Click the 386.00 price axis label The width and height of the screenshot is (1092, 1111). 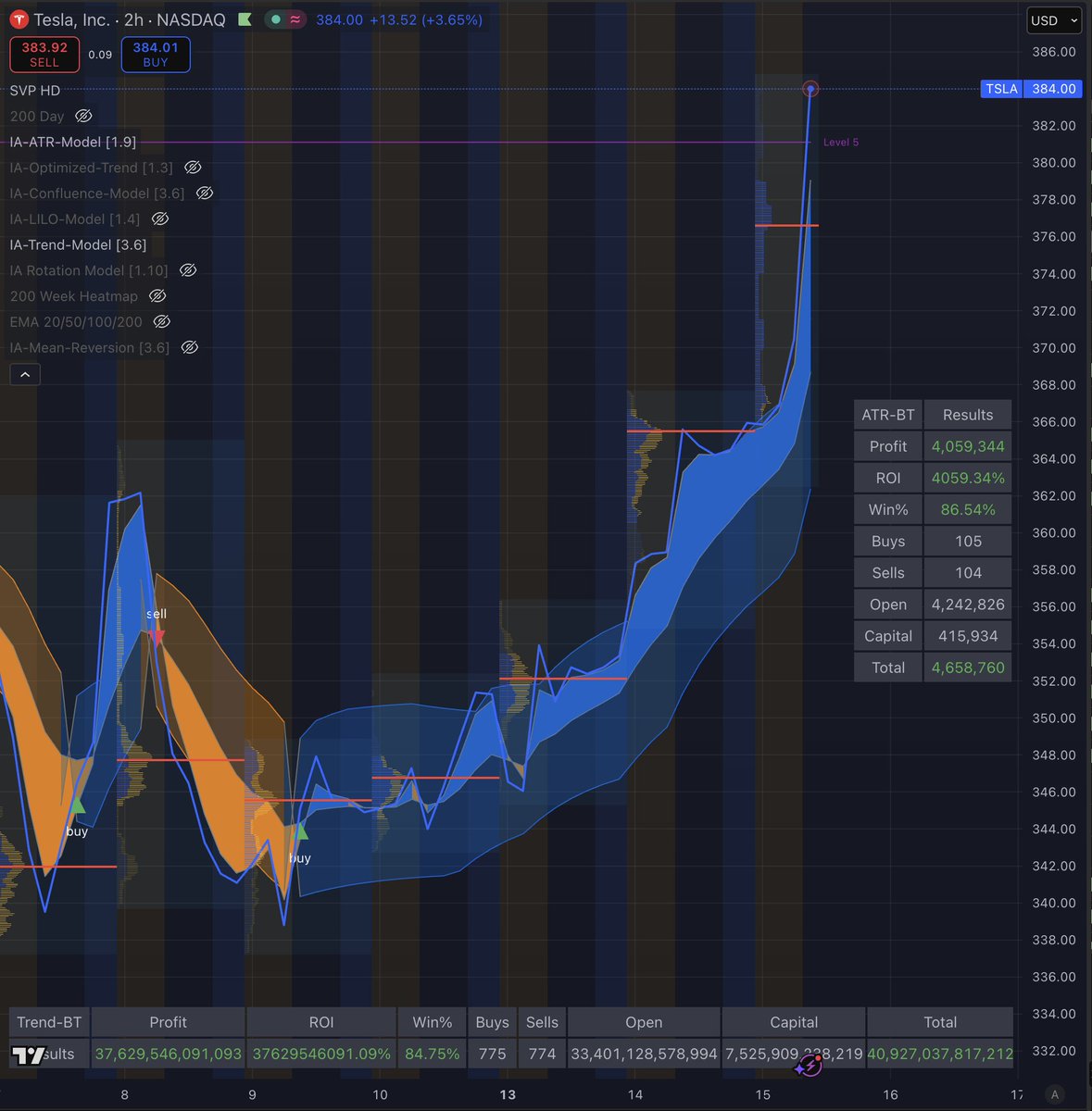[x=1054, y=52]
